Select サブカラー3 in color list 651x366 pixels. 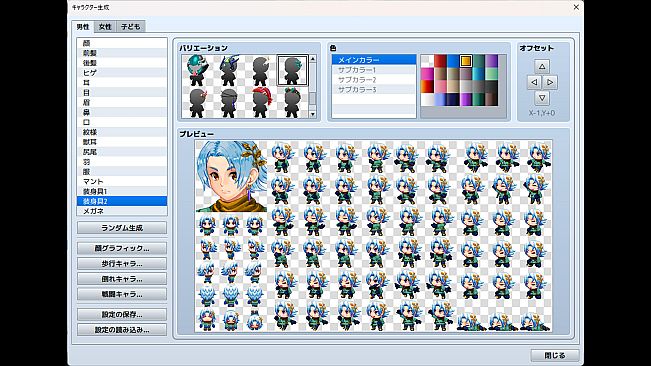(374, 90)
